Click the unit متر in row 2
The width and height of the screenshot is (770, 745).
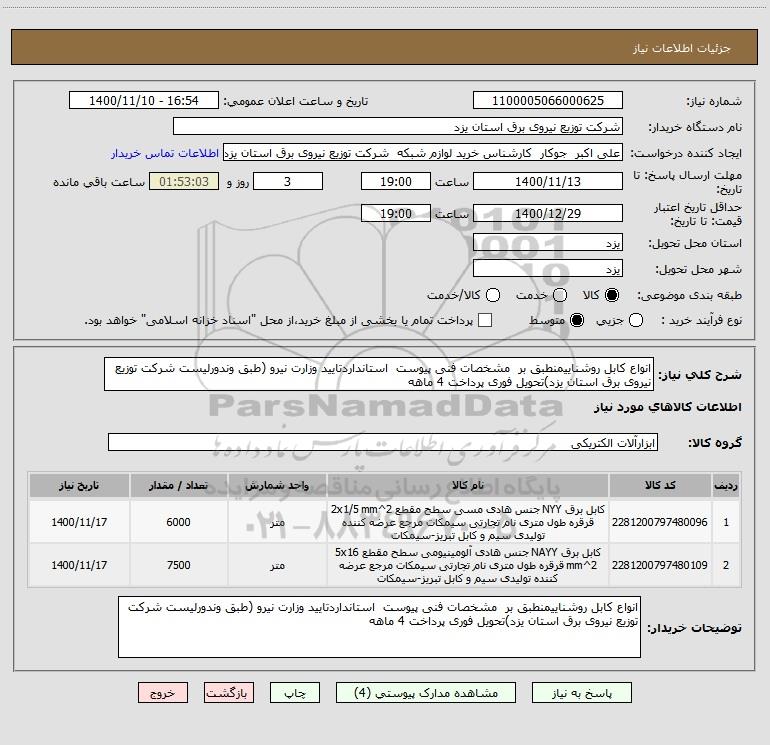pos(277,565)
